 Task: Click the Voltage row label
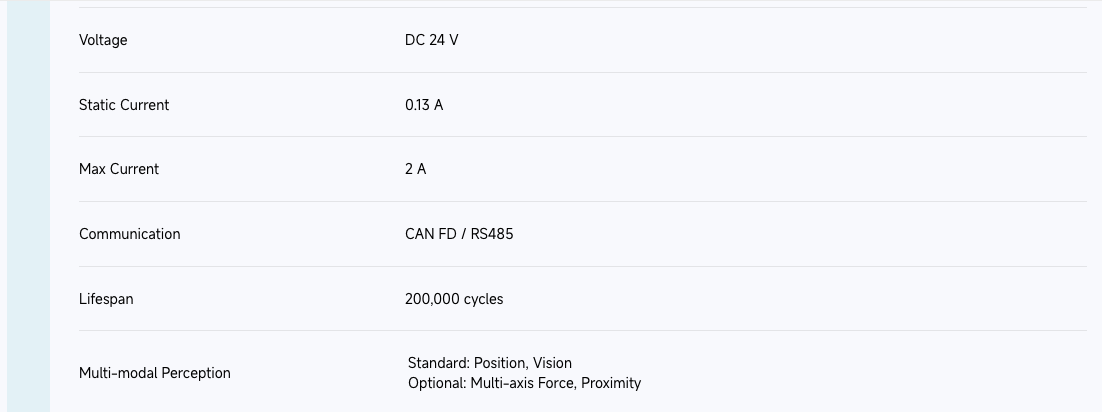click(x=103, y=40)
